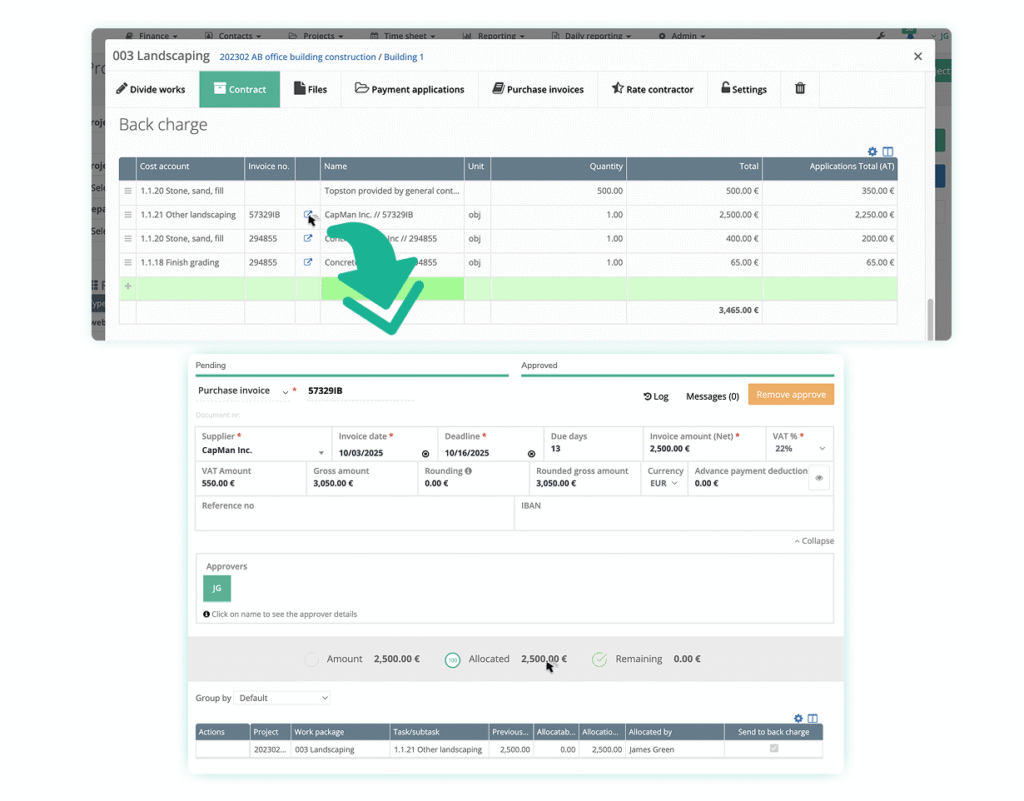Toggle the eye icon next to Advance payment deduction
The width and height of the screenshot is (1024, 801).
tap(818, 478)
